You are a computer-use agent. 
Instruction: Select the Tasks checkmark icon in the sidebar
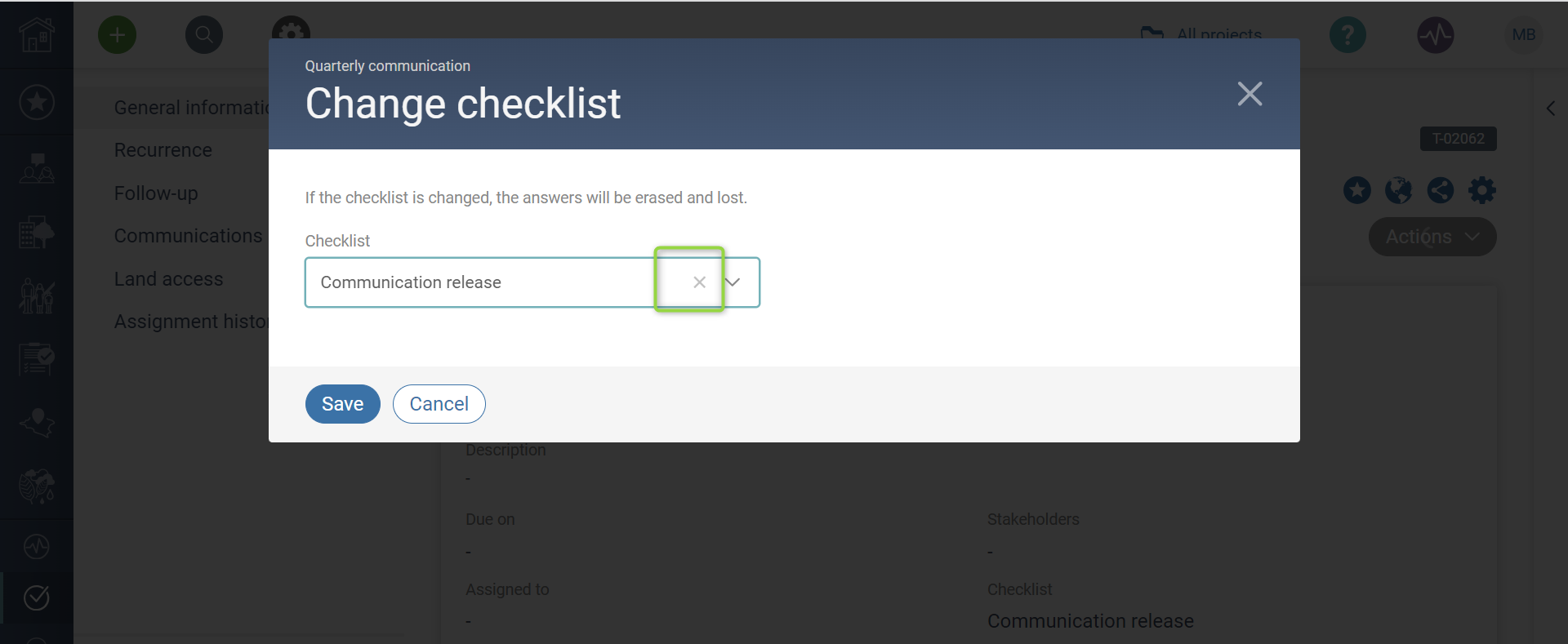click(x=37, y=597)
